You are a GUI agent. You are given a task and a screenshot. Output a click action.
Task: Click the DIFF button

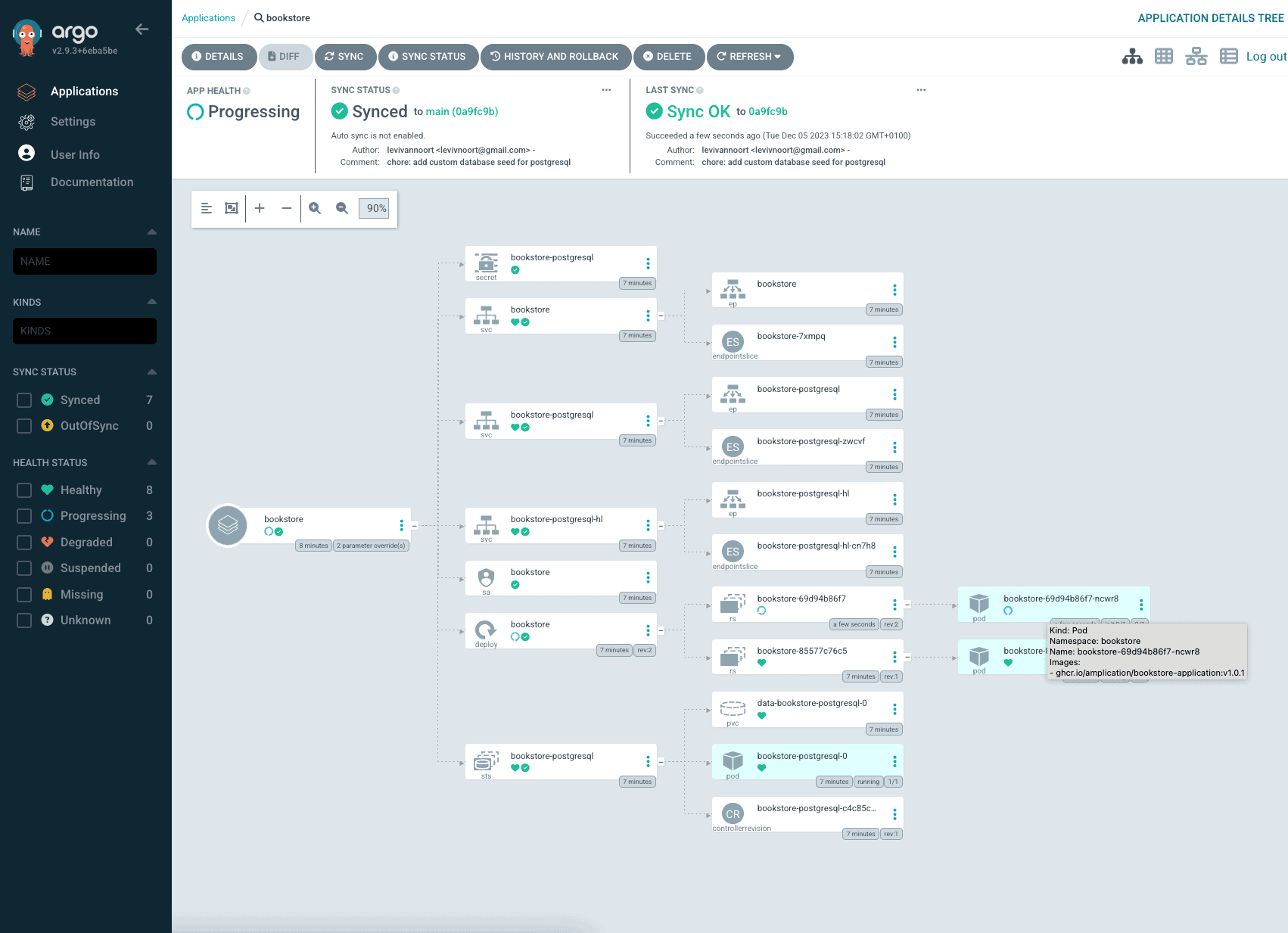coord(285,57)
